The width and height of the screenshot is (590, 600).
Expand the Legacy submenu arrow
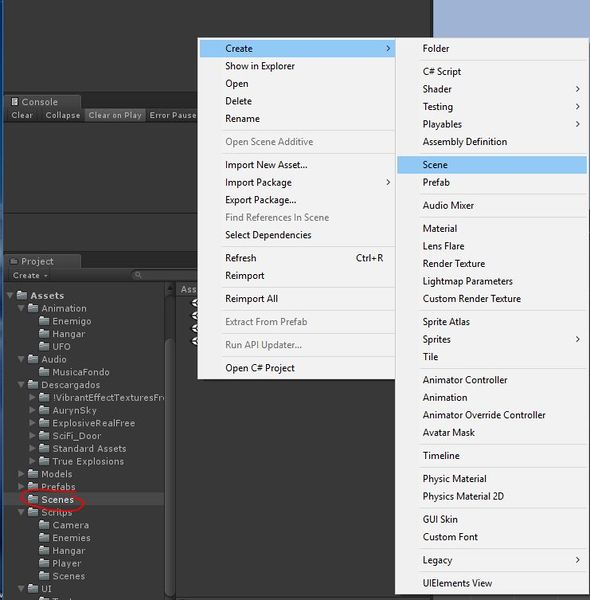(577, 560)
